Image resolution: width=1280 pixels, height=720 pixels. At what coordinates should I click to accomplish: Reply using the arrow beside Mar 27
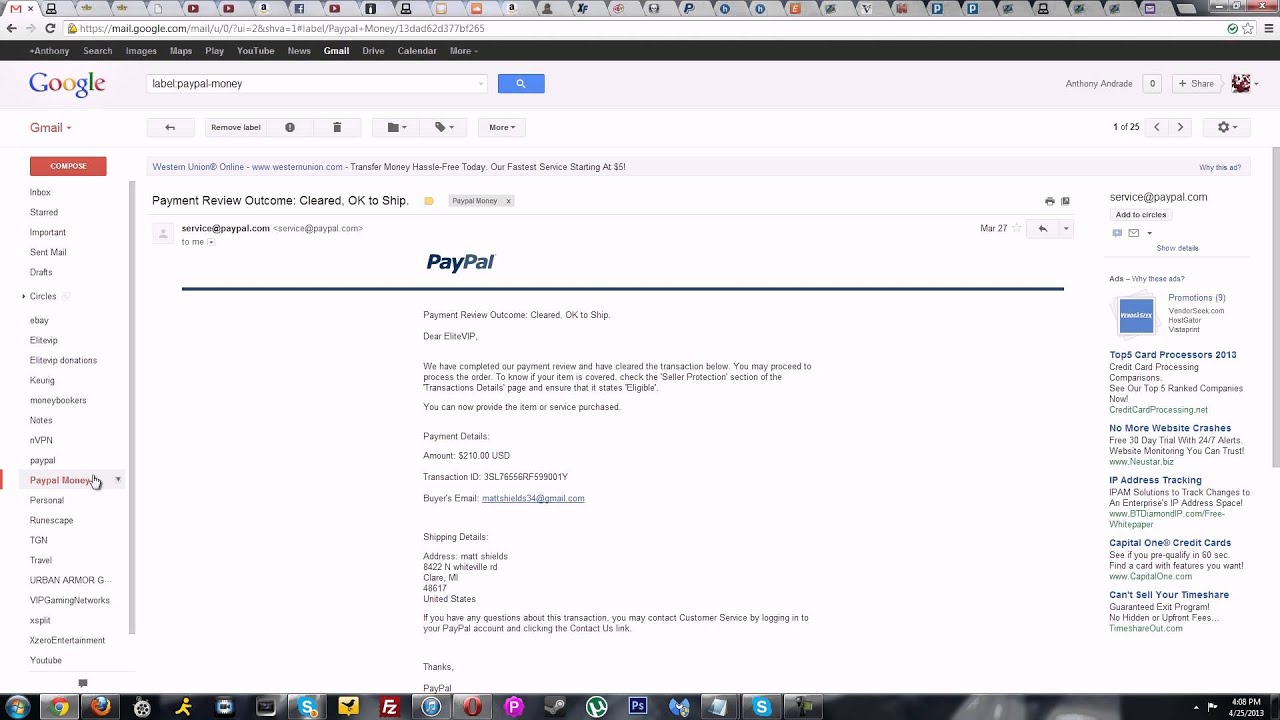pyautogui.click(x=1042, y=228)
